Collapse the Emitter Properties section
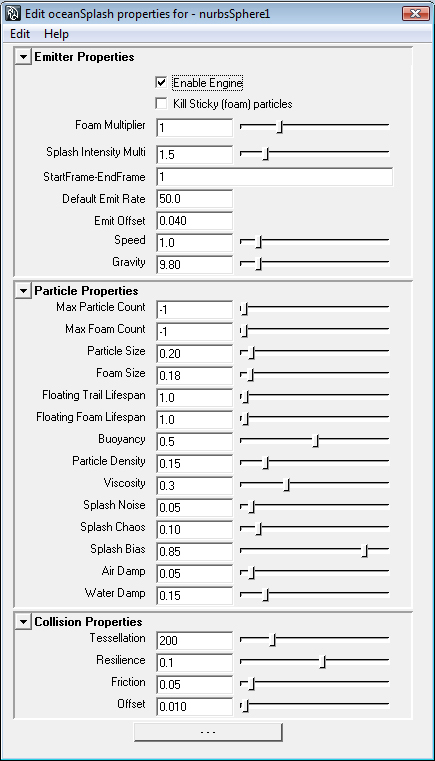The width and height of the screenshot is (435, 761). click(23, 57)
